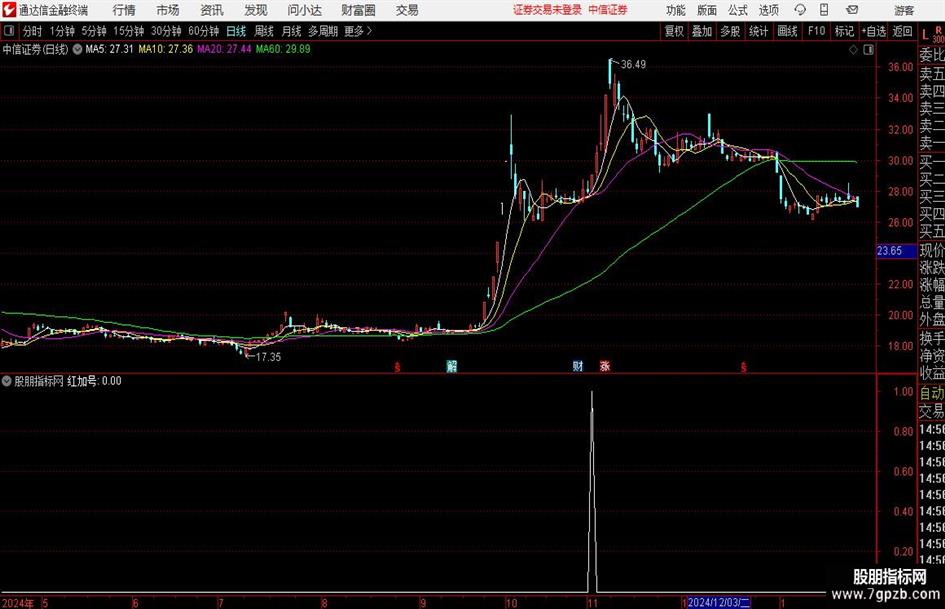This screenshot has width=945, height=609.
Task: Open the 资讯 menu
Action: pyautogui.click(x=212, y=10)
